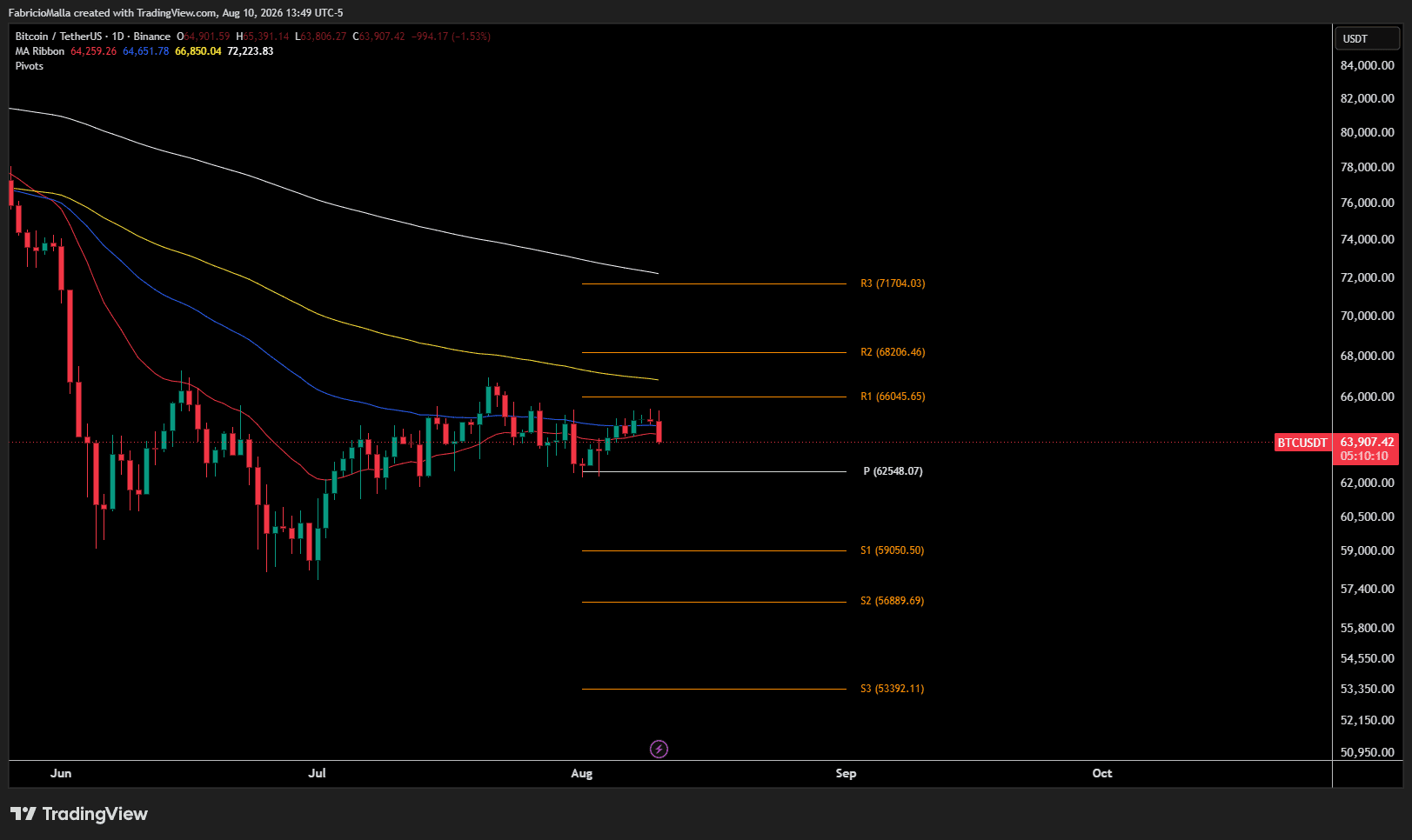Select the MA Ribbon indicator legend
This screenshot has height=840, width=1412.
(40, 51)
